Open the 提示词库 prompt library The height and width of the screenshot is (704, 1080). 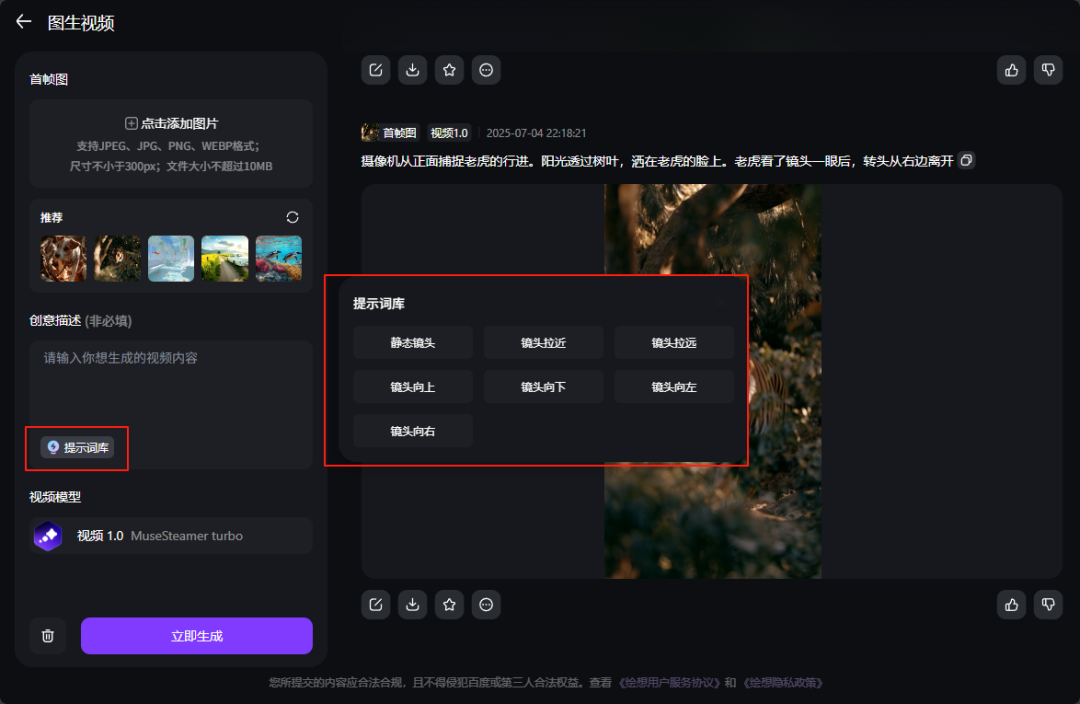point(77,448)
